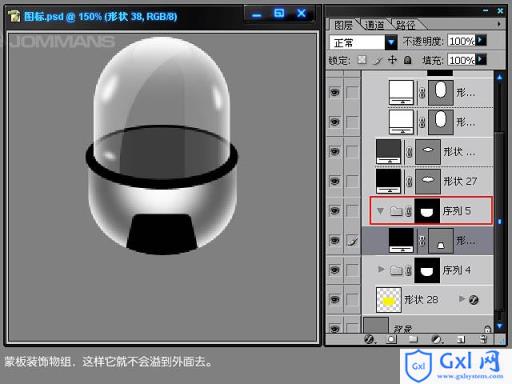The height and width of the screenshot is (384, 512).
Task: Switch to the 路径 tab
Action: coord(406,25)
